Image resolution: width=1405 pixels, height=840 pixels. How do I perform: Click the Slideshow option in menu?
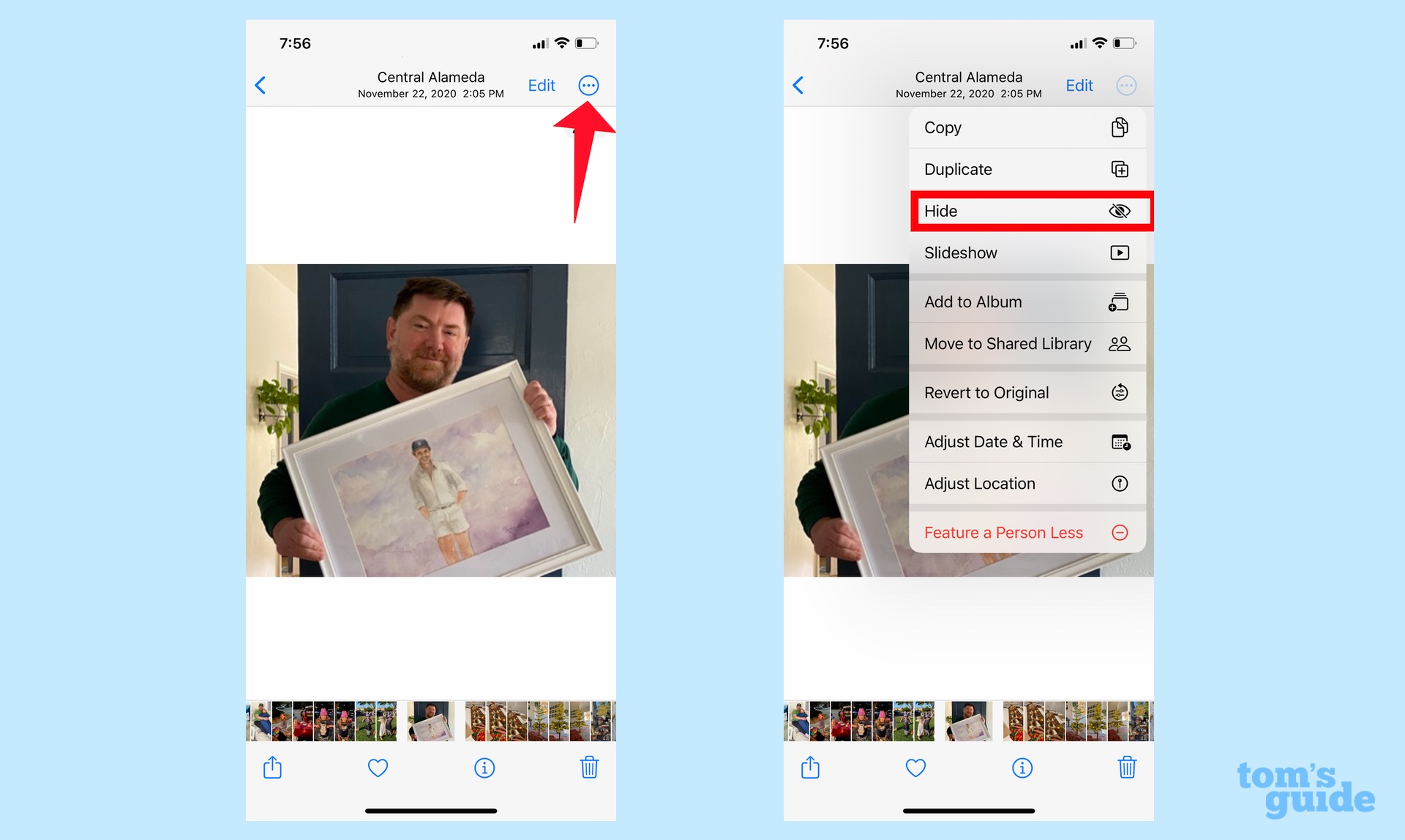coord(1024,253)
